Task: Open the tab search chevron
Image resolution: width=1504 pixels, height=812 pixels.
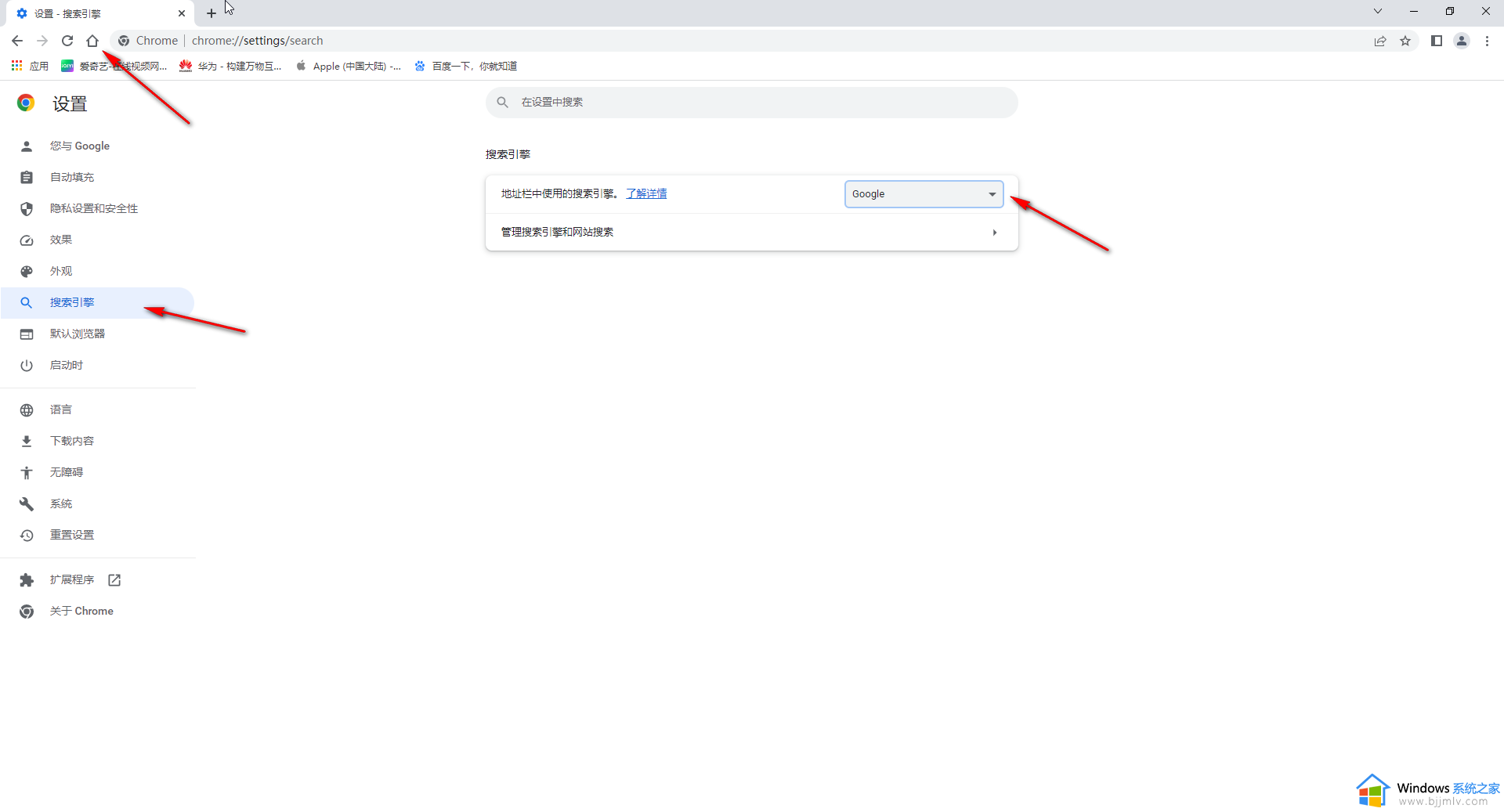Action: (1378, 11)
